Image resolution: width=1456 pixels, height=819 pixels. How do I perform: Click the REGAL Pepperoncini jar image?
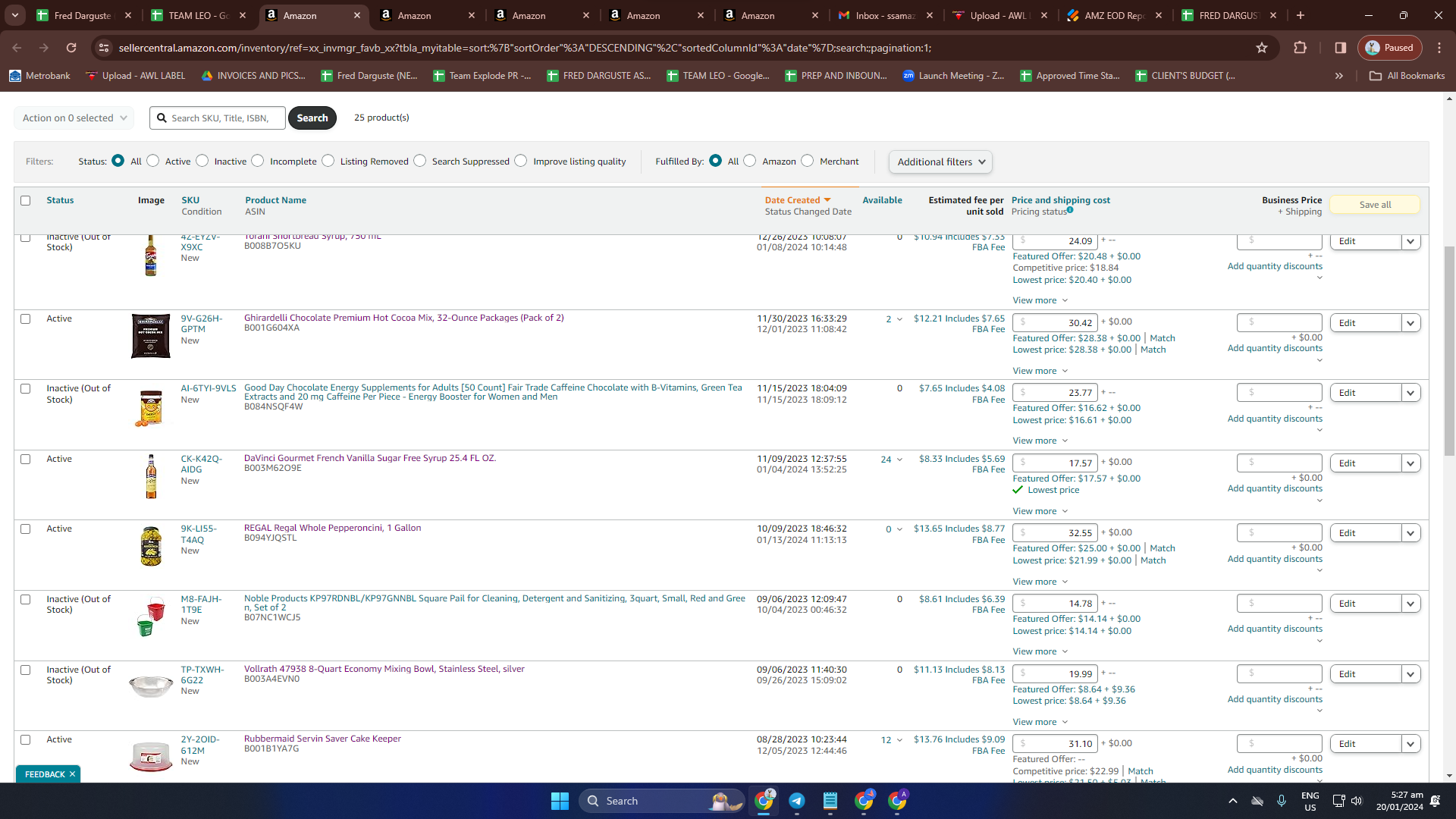(x=151, y=546)
